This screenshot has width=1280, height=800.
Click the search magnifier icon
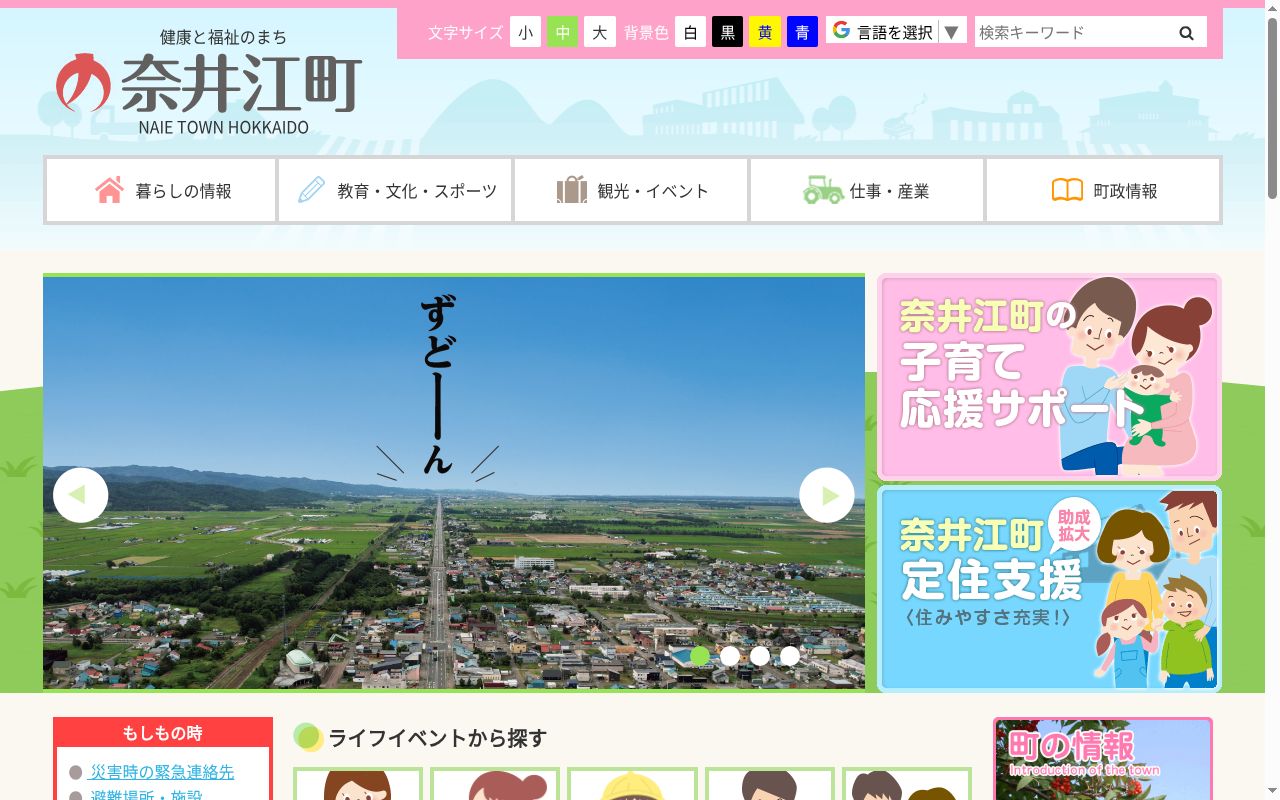pos(1186,33)
